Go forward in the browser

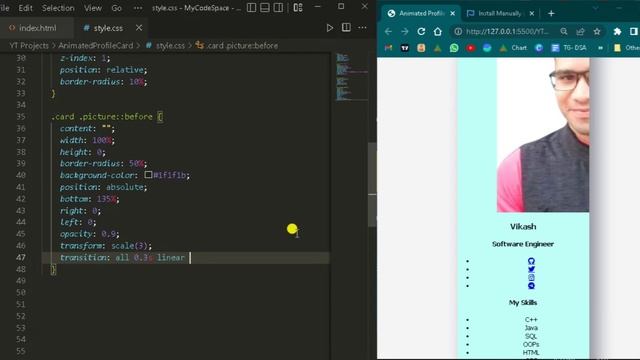click(x=404, y=31)
